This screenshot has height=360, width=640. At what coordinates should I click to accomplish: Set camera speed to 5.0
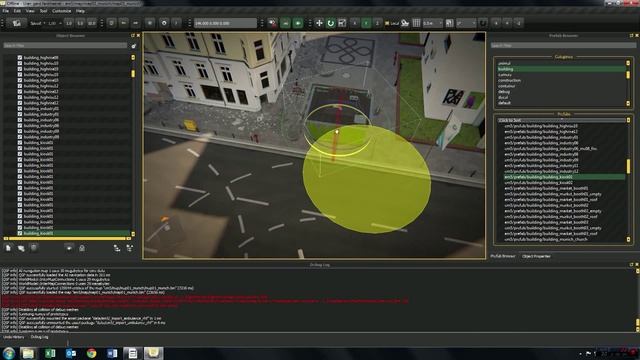(80, 23)
